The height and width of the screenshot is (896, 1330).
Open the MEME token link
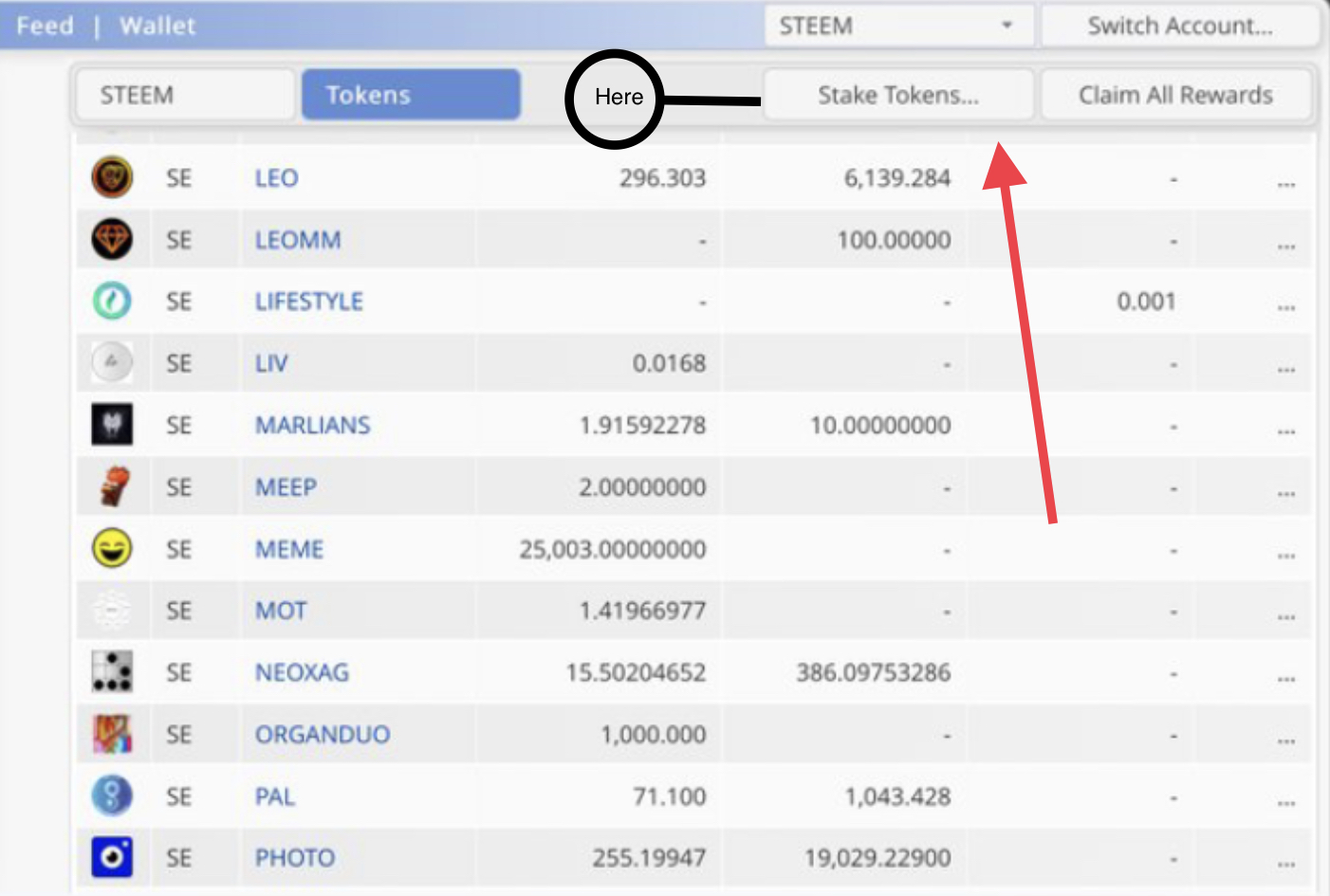pyautogui.click(x=289, y=549)
